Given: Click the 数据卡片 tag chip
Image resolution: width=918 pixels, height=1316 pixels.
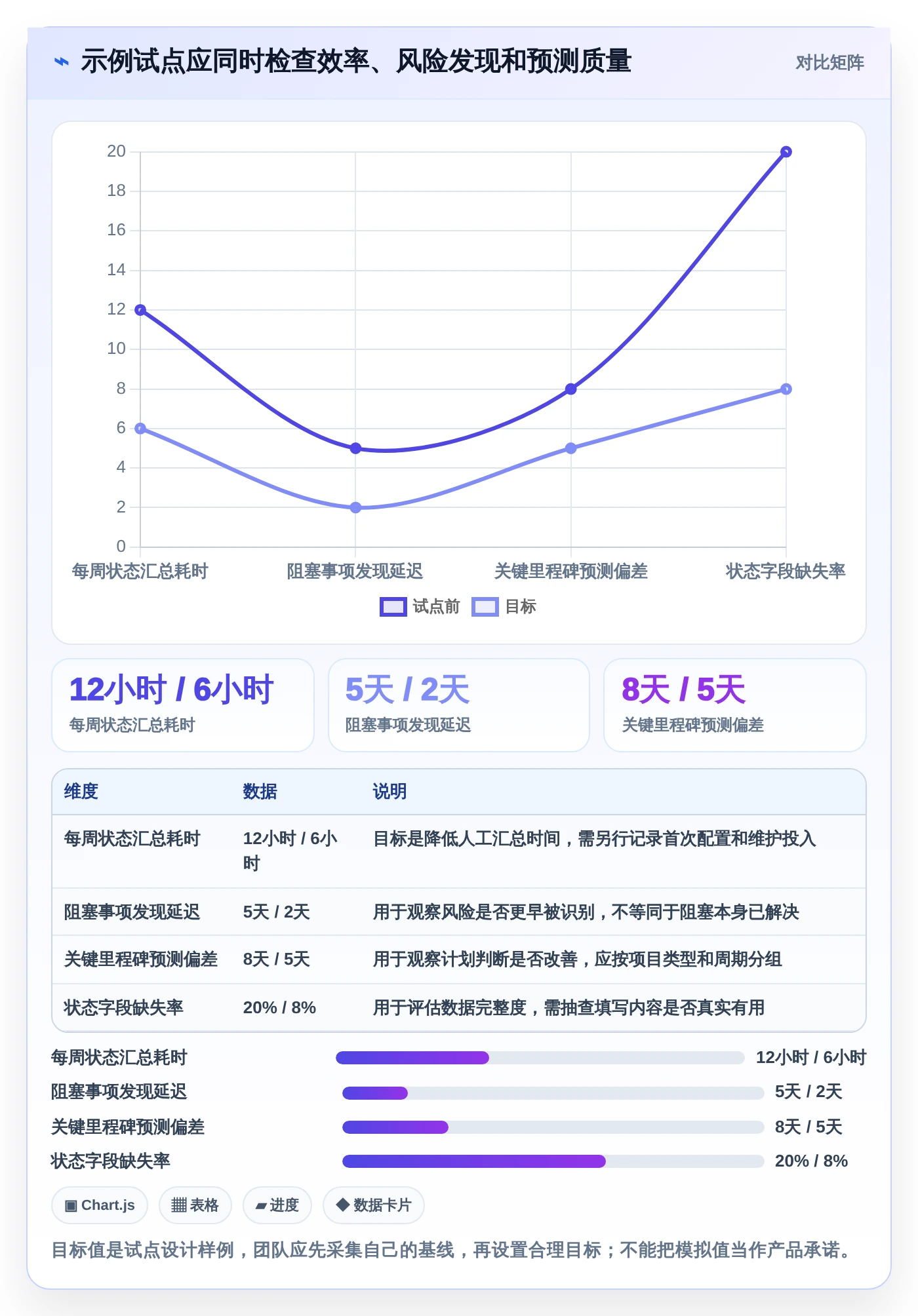Looking at the screenshot, I should click(374, 1205).
